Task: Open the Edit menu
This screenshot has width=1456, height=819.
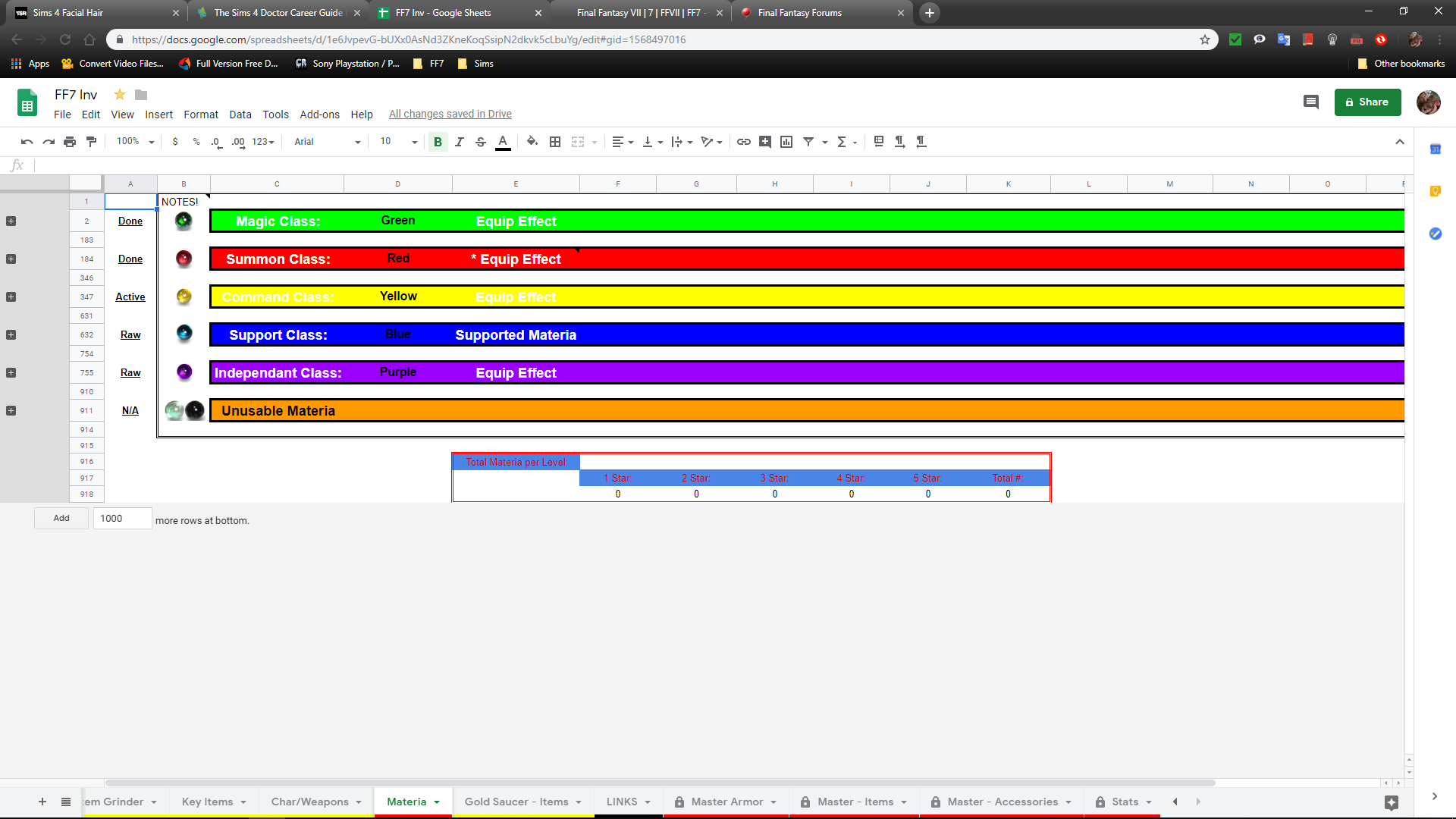Action: pyautogui.click(x=91, y=115)
